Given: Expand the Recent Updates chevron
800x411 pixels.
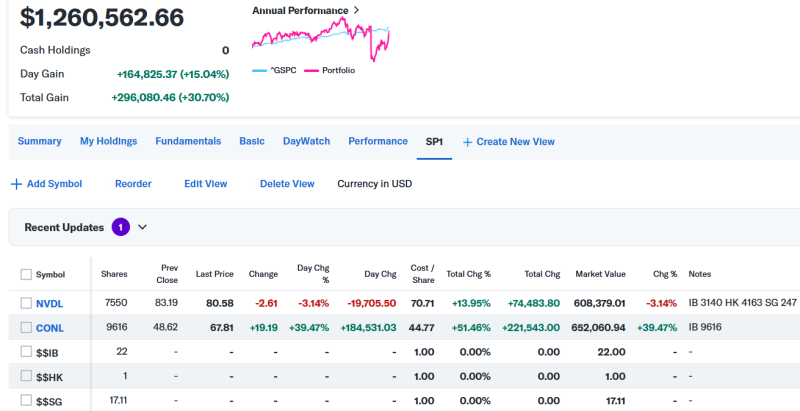Looking at the screenshot, I should click(x=142, y=227).
